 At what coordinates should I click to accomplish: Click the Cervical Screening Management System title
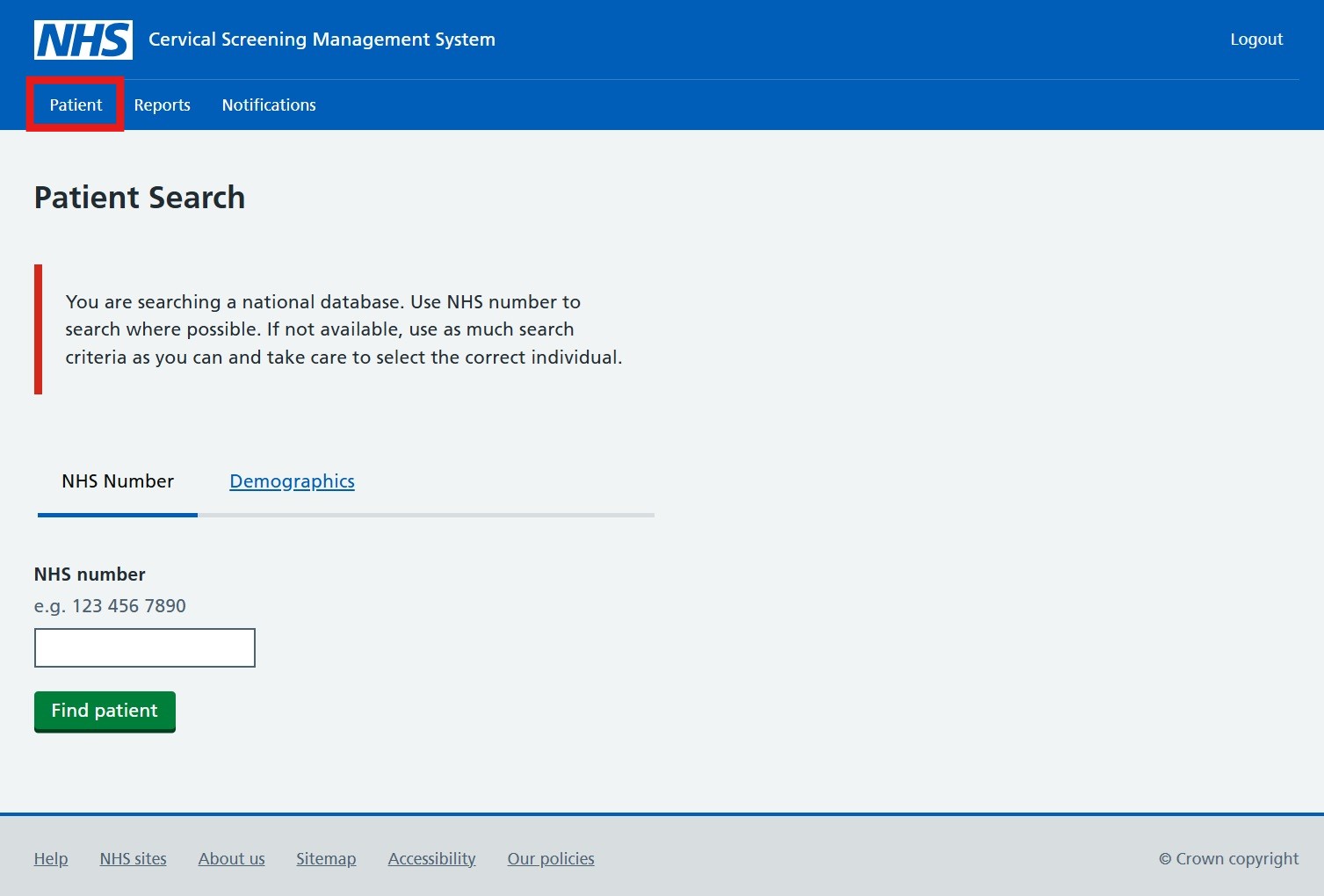322,40
